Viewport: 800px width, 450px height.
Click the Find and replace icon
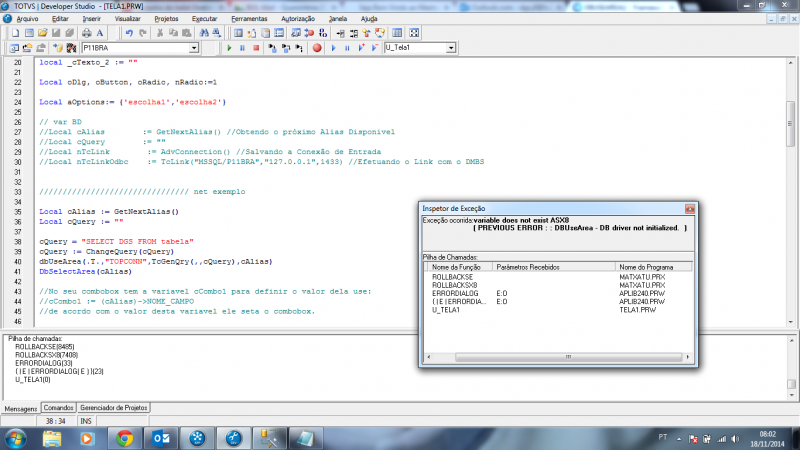(x=217, y=33)
